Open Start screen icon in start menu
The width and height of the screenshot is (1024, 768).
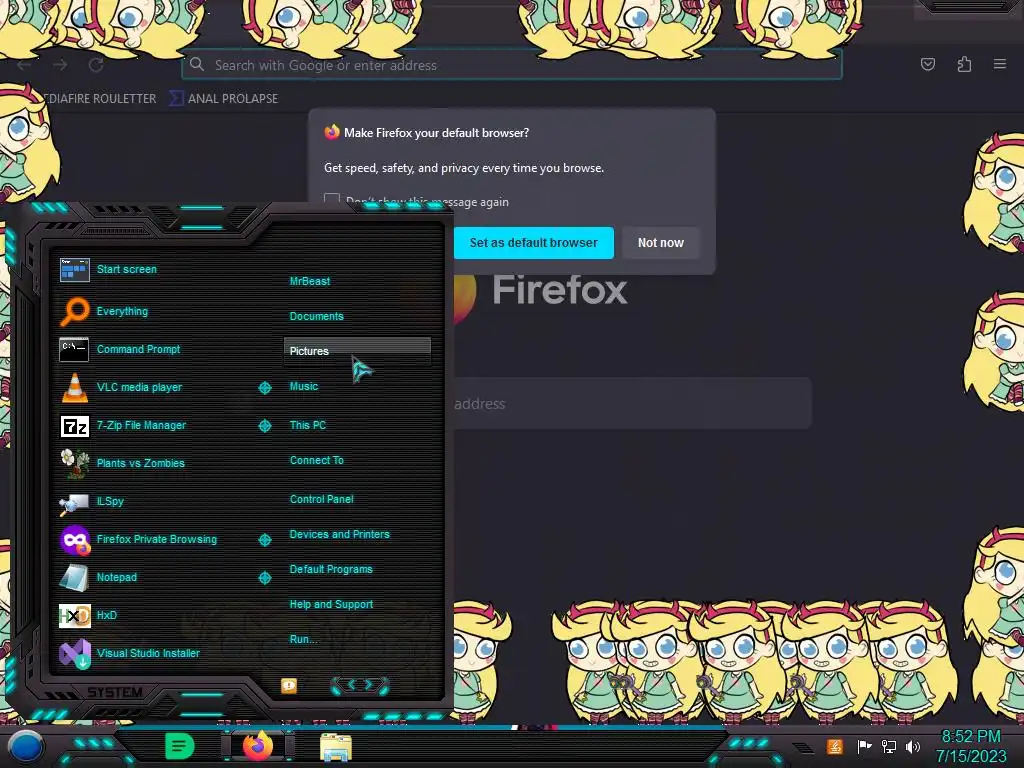74,270
